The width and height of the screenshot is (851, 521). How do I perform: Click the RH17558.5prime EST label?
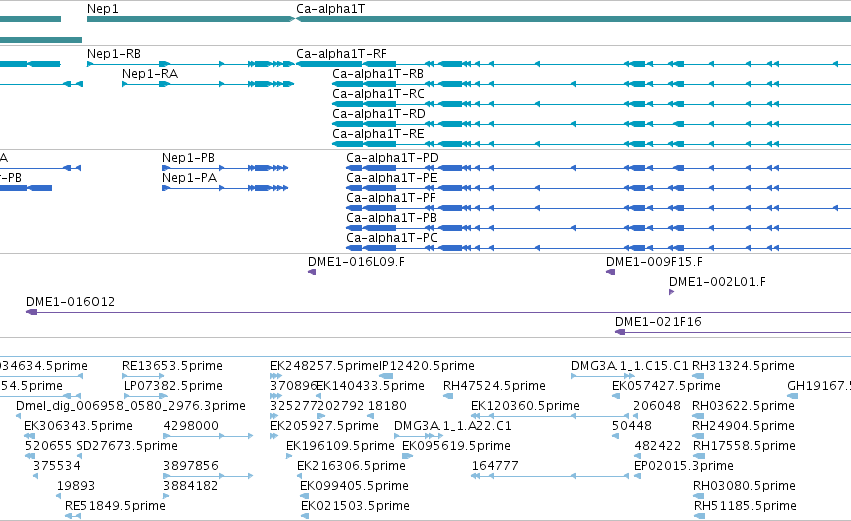(x=745, y=447)
